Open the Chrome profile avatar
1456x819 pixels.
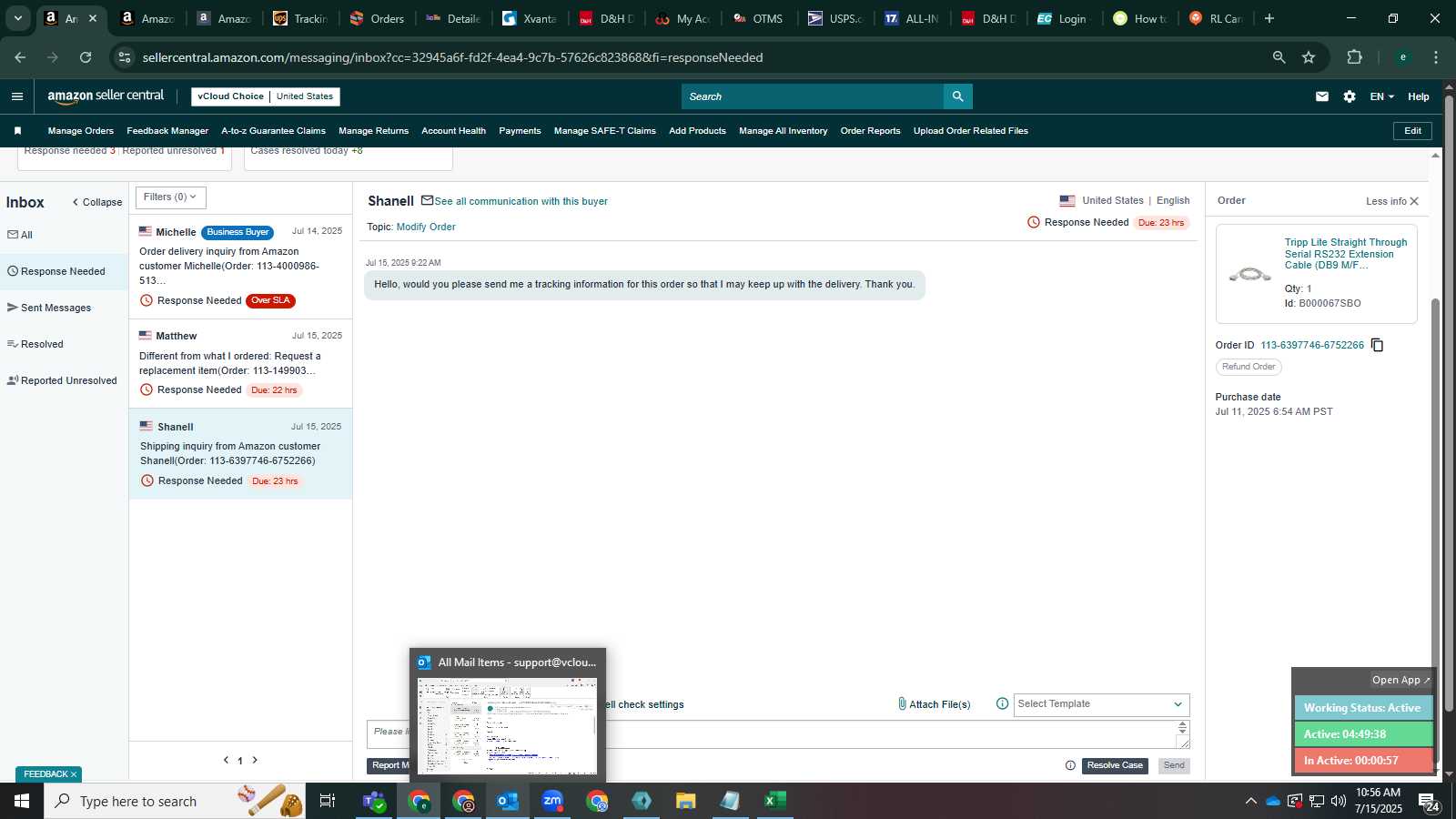coord(1403,57)
